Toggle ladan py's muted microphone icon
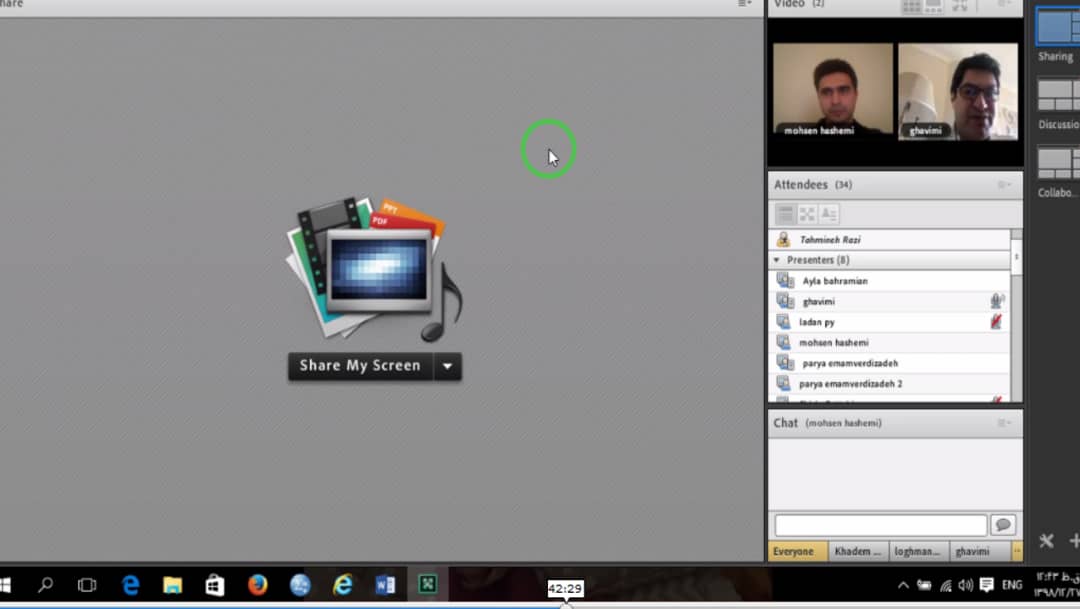The image size is (1080, 609). (x=996, y=322)
